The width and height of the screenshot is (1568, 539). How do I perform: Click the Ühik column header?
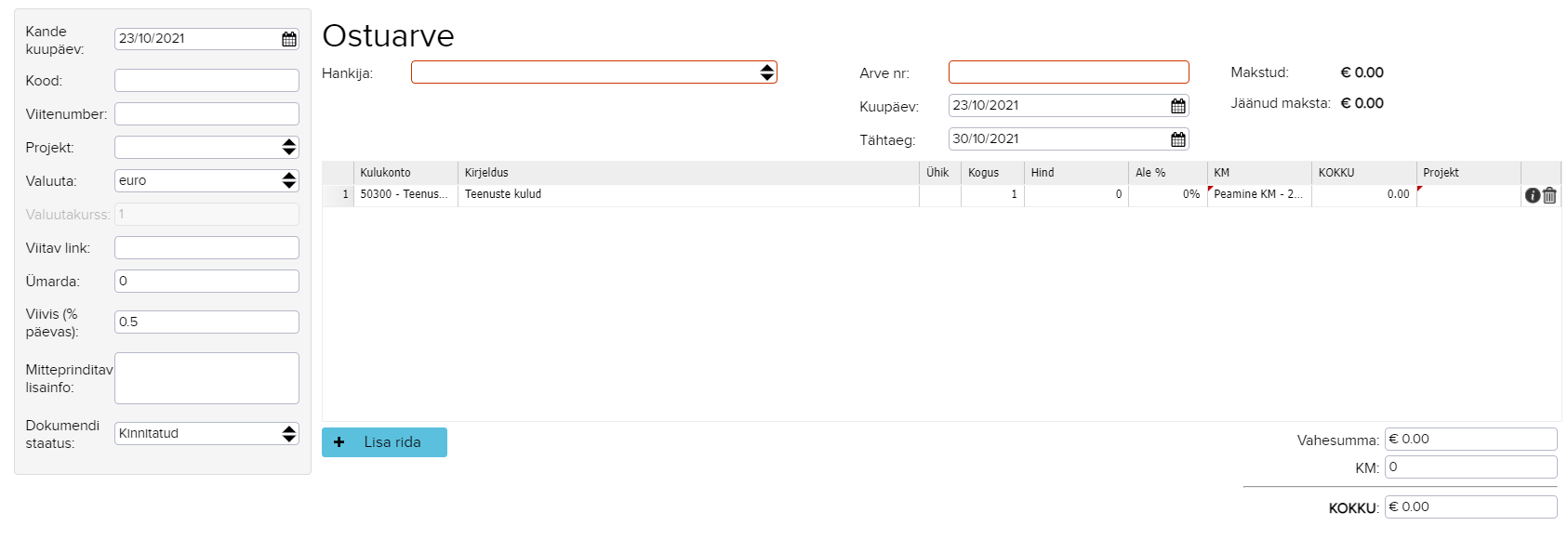[x=940, y=173]
